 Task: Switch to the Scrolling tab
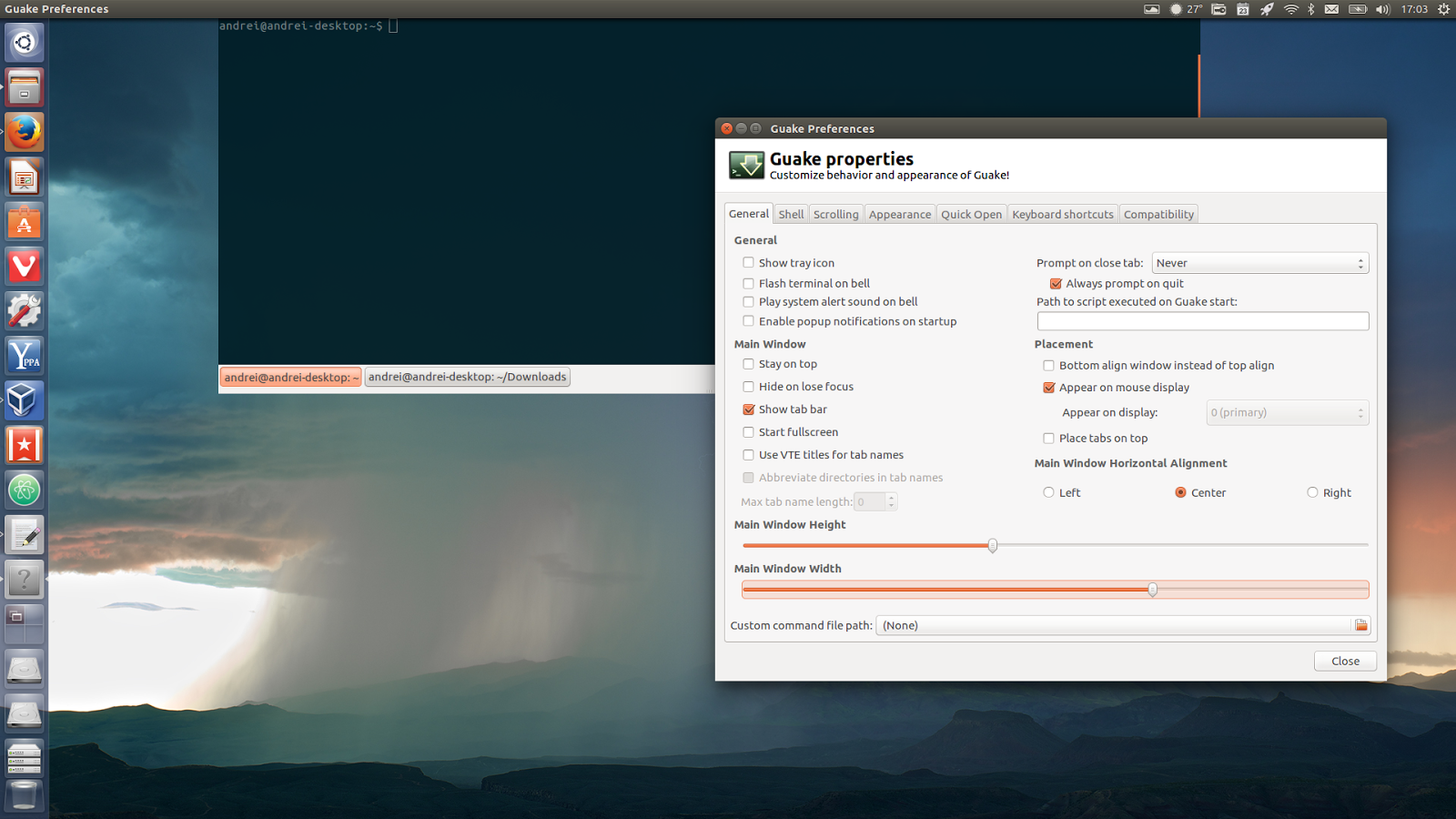835,214
